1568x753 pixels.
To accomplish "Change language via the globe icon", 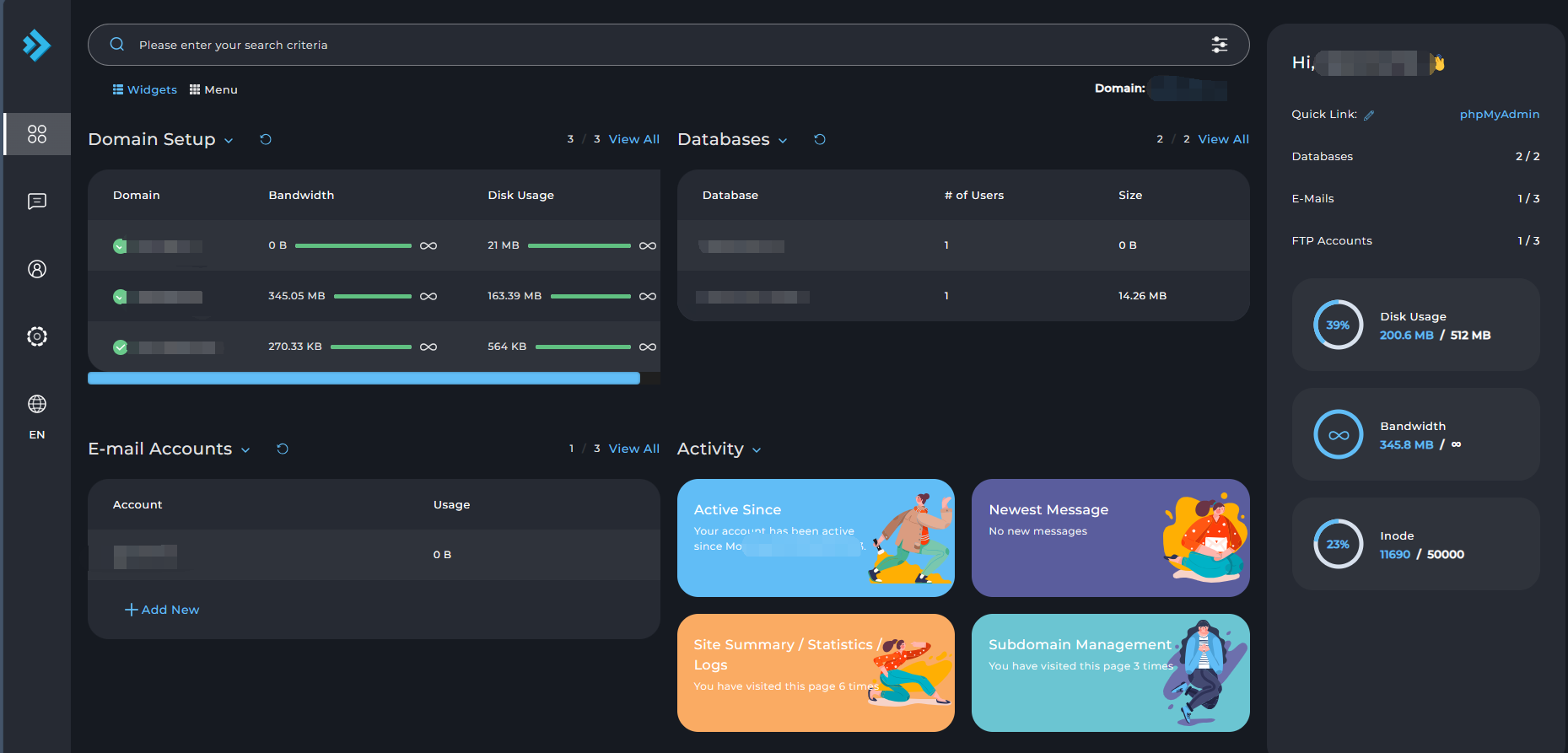I will point(37,405).
